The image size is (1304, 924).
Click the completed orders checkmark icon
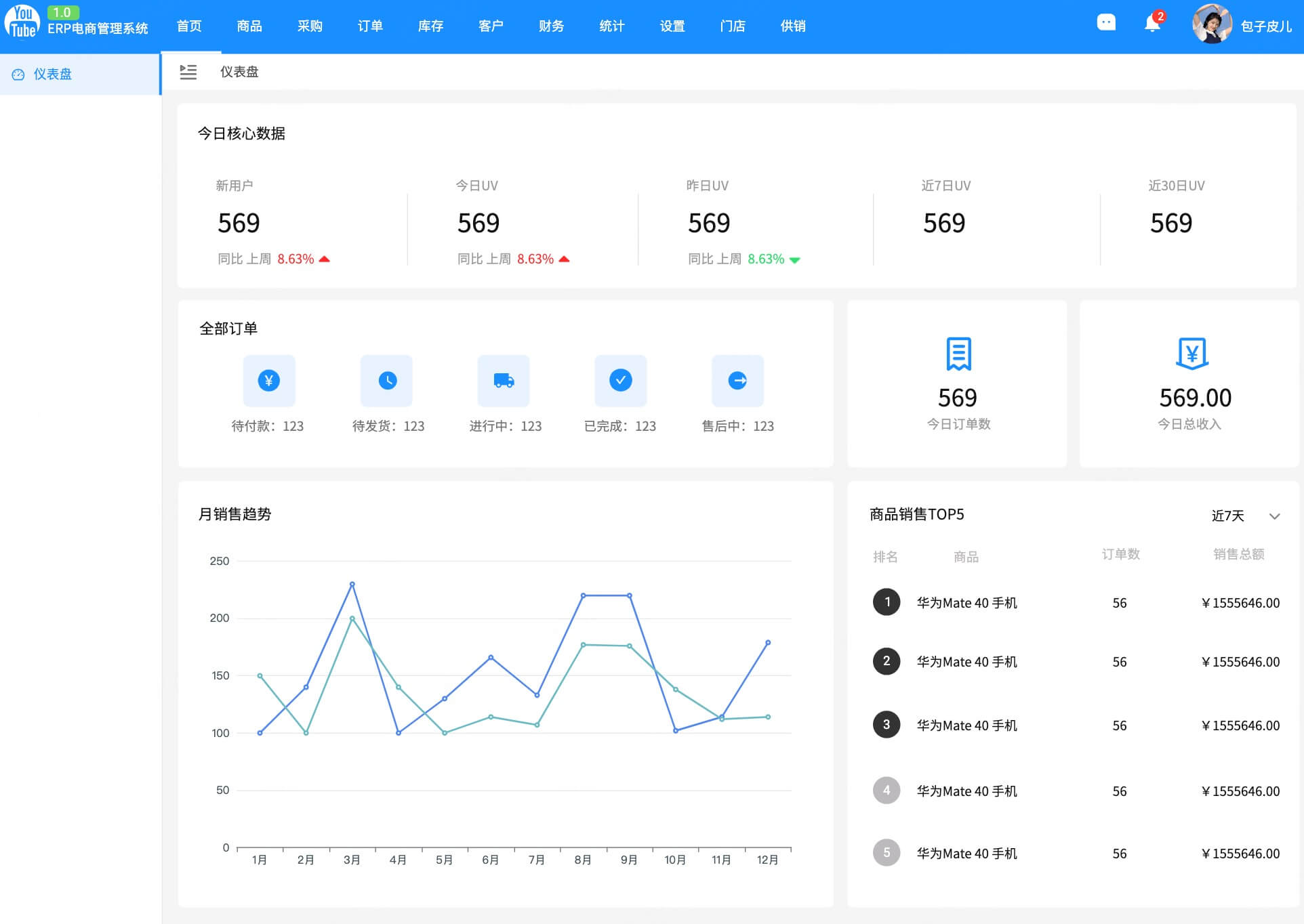tap(620, 381)
